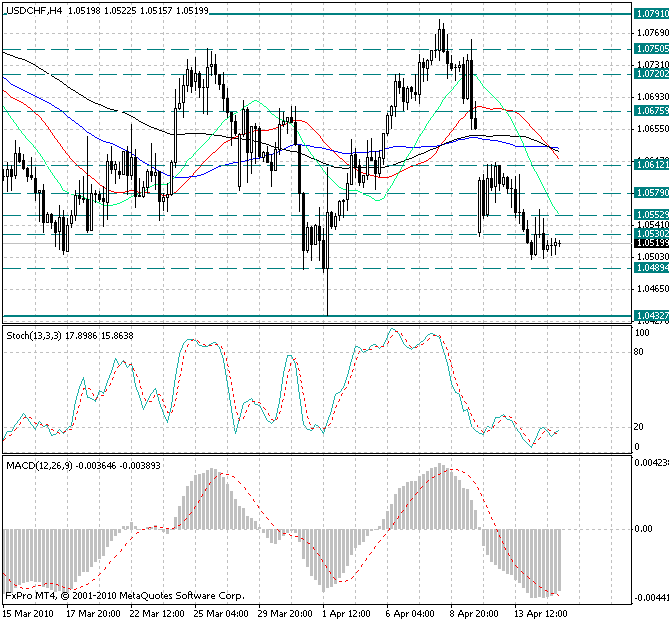Select the 1.05529 price level tag
This screenshot has height=621, width=669.
pyautogui.click(x=650, y=214)
